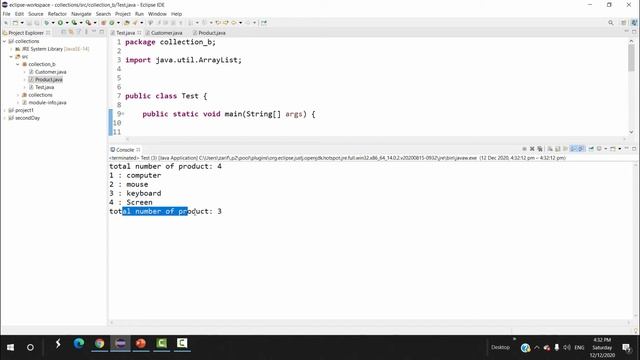Click the Display Selected Console icon
Viewport: 640px width, 360px height.
[599, 149]
